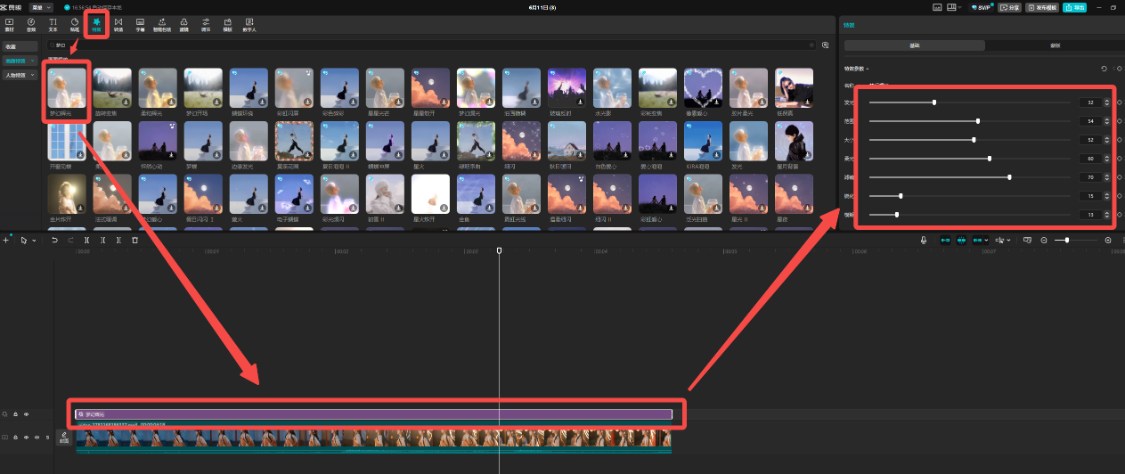Screen dimensions: 1125x474
Task: Toggle keyframe for the 13 slider
Action: tap(1119, 214)
